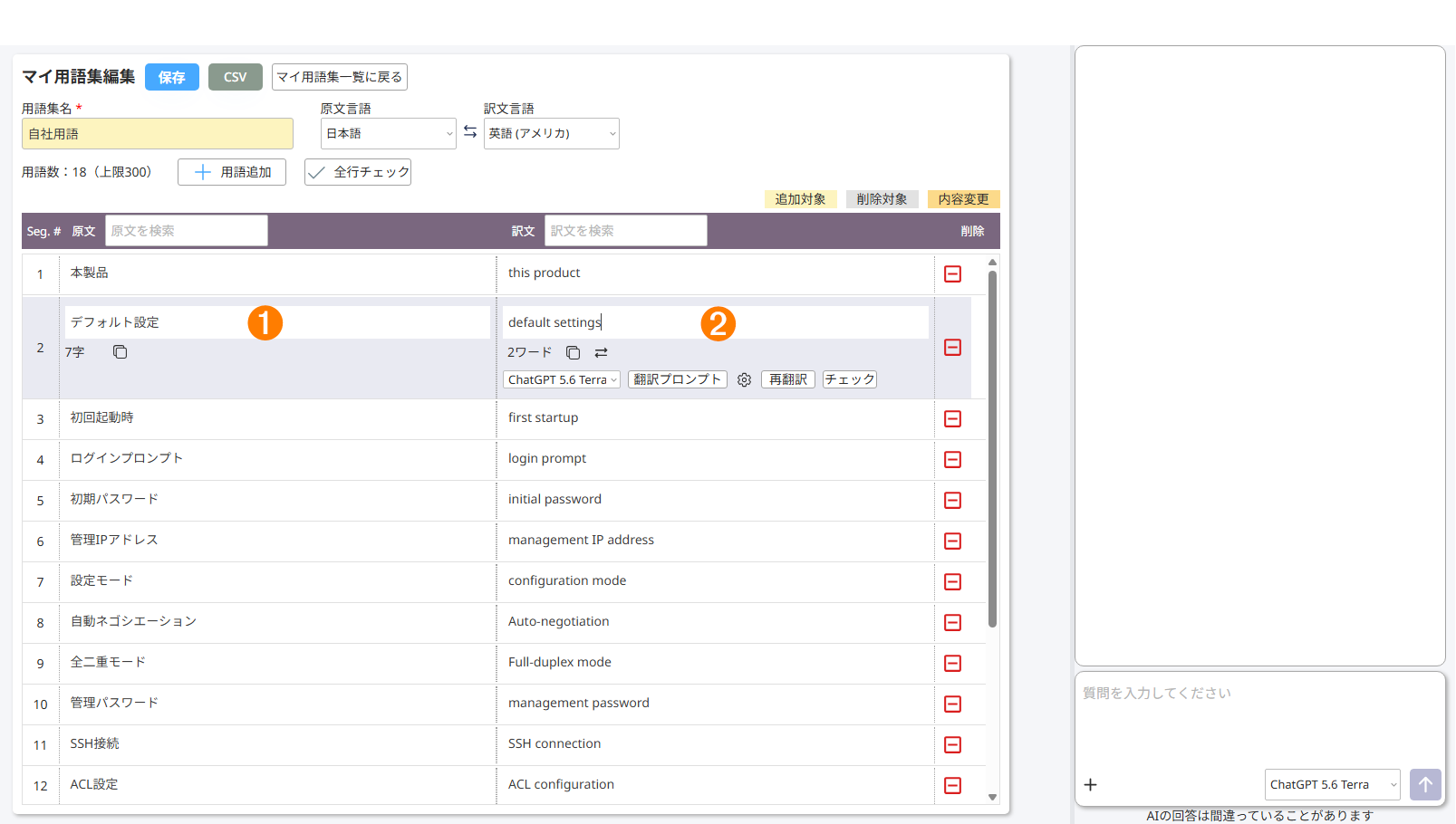Click the delete icon for 'default settings' row
The width and height of the screenshot is (1456, 824).
tap(952, 348)
